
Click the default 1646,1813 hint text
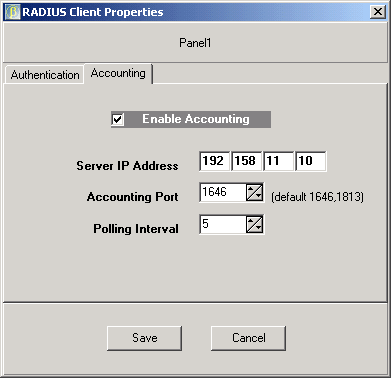click(317, 197)
